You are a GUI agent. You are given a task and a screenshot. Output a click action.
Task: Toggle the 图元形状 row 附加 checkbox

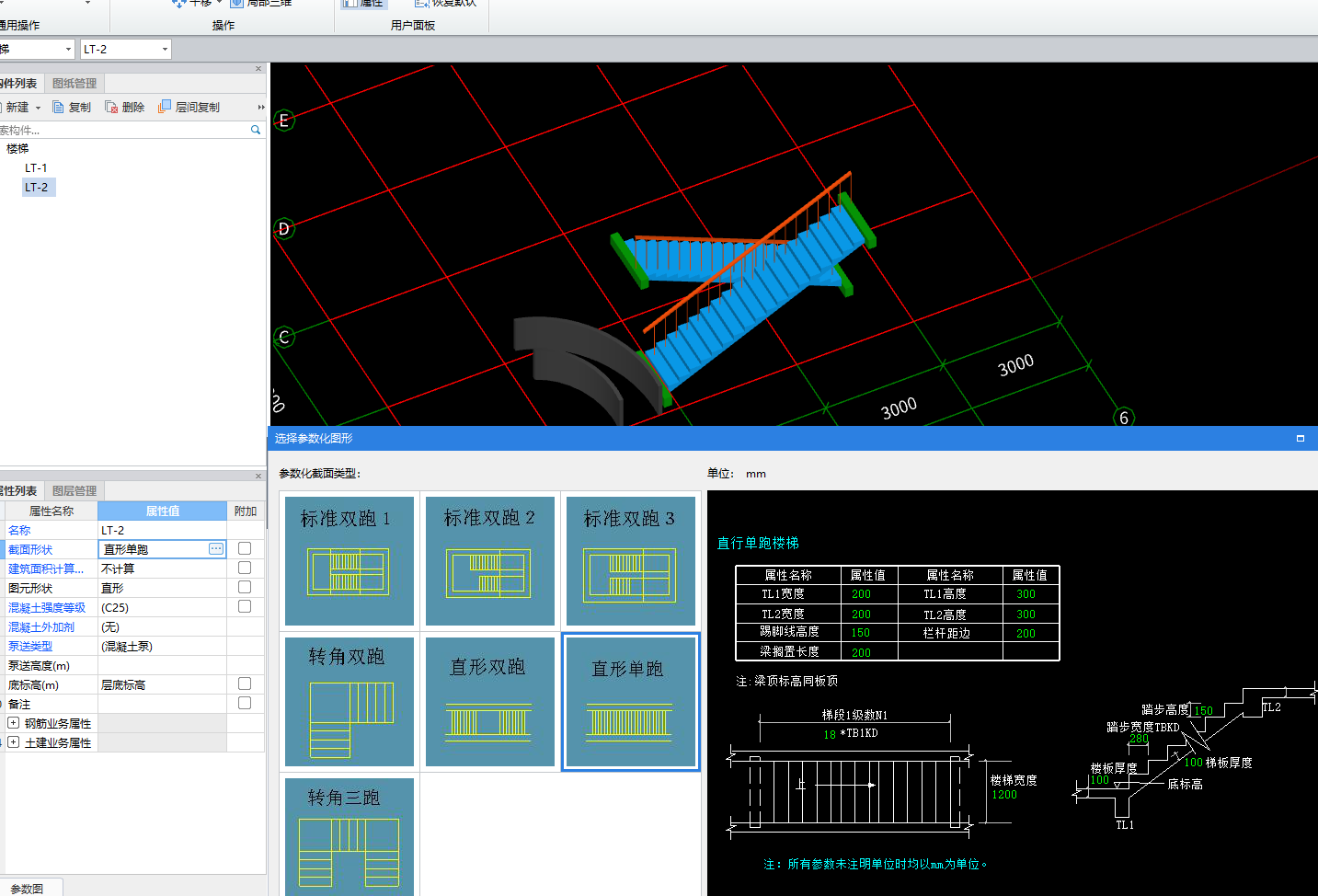click(x=245, y=587)
